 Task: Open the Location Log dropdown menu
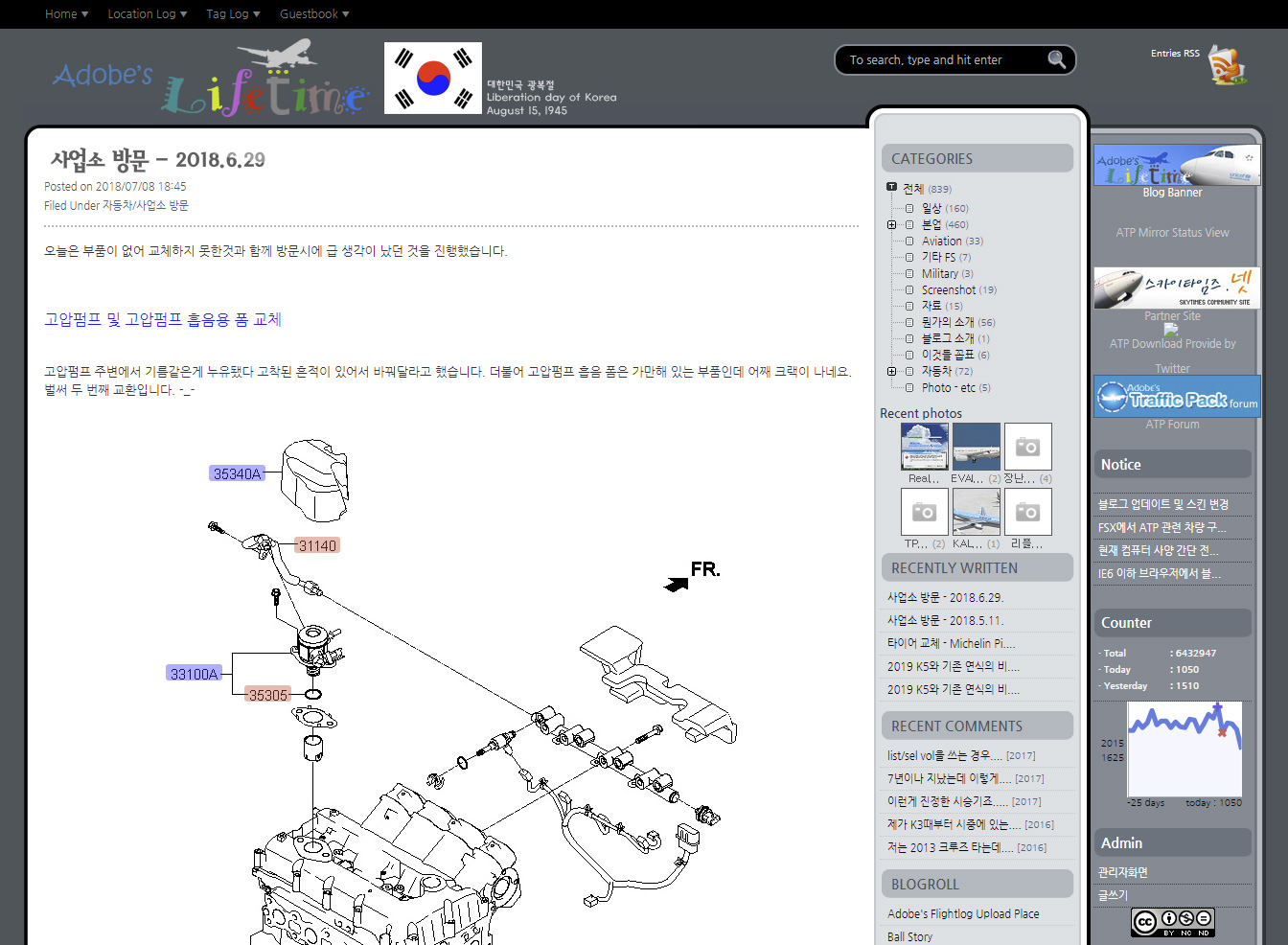click(147, 13)
